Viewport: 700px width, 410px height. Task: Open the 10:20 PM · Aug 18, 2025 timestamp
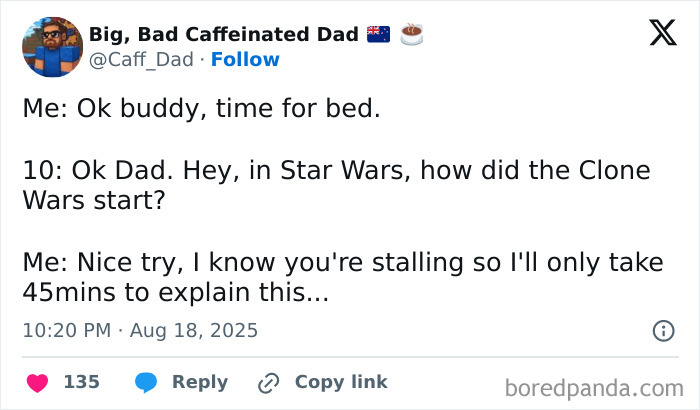pos(140,330)
